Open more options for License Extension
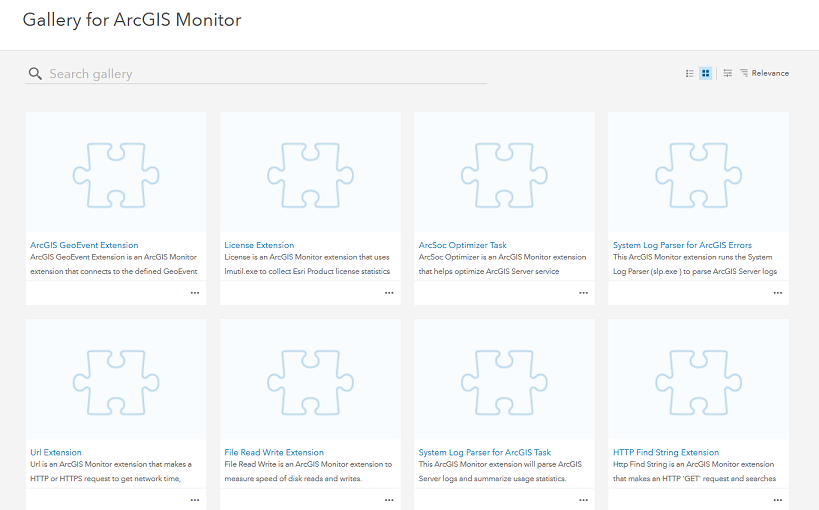The width and height of the screenshot is (819, 510). point(389,293)
